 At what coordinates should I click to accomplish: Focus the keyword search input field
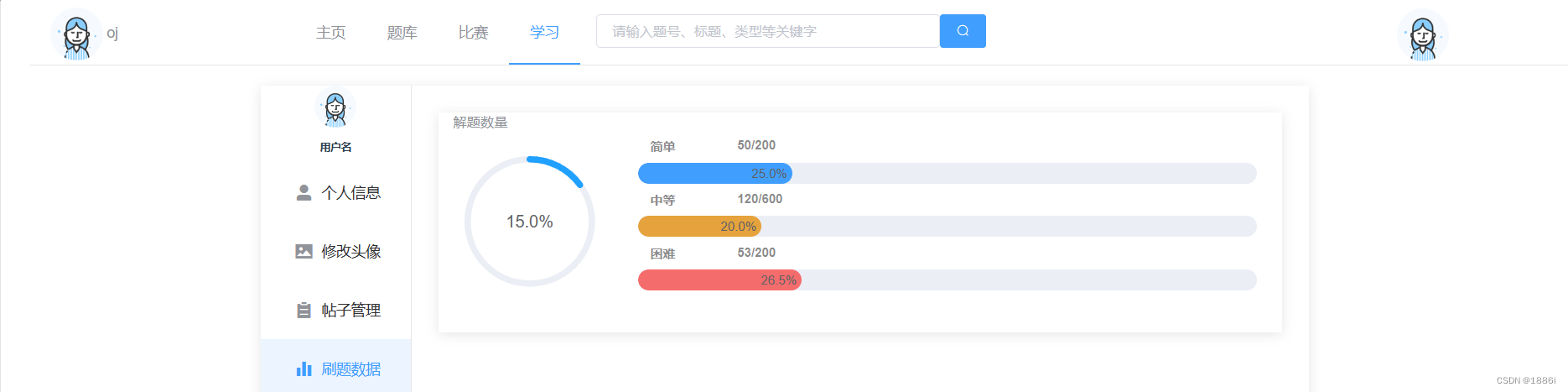pyautogui.click(x=768, y=31)
